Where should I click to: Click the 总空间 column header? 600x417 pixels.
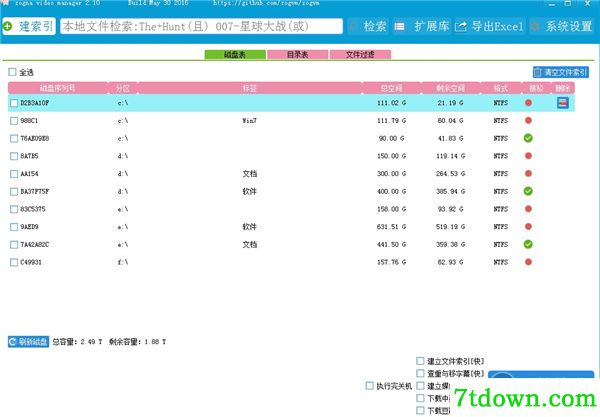[x=391, y=88]
